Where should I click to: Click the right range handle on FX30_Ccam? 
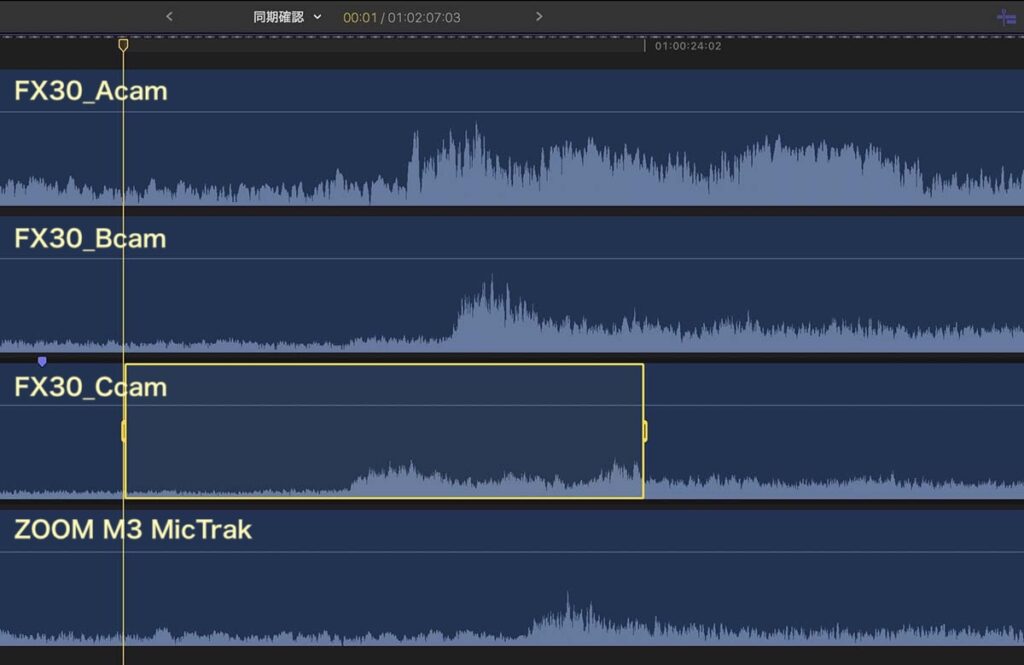645,431
